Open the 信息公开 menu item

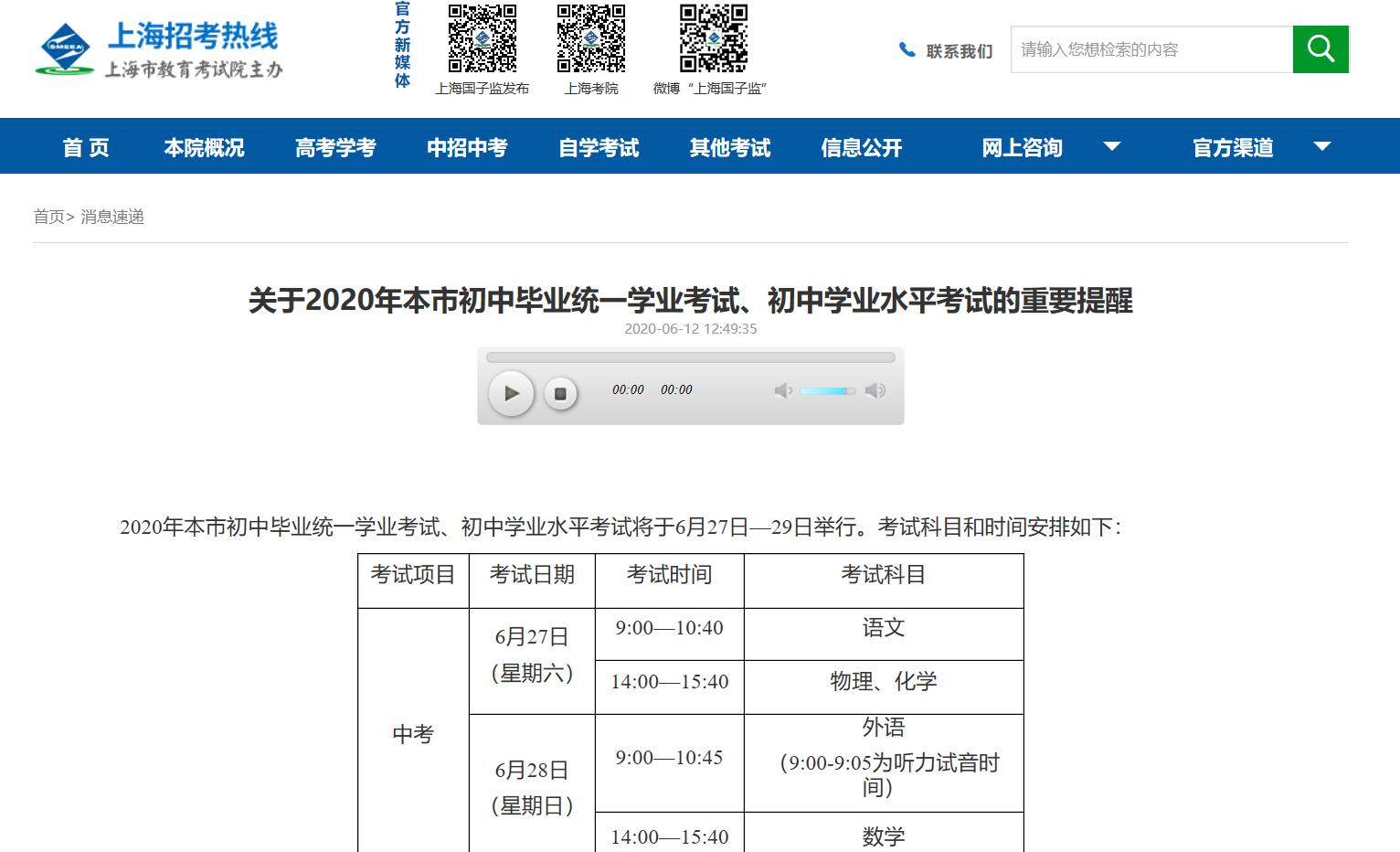862,147
